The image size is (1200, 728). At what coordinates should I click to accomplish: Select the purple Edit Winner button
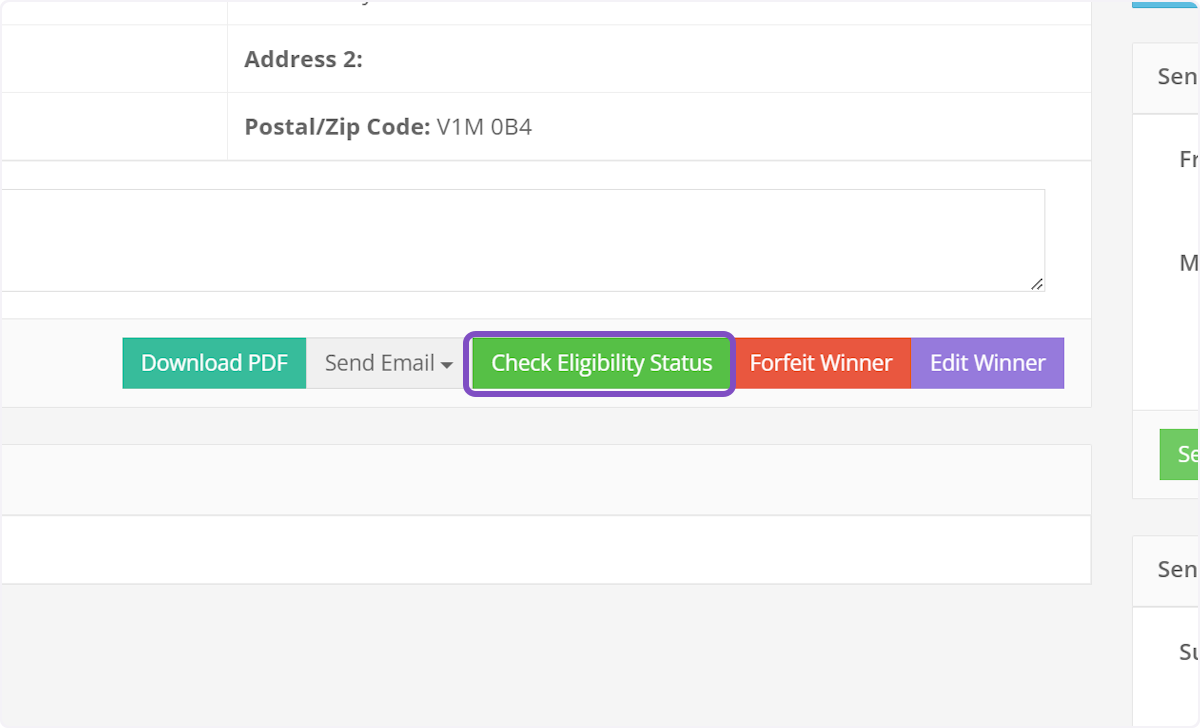(x=987, y=363)
